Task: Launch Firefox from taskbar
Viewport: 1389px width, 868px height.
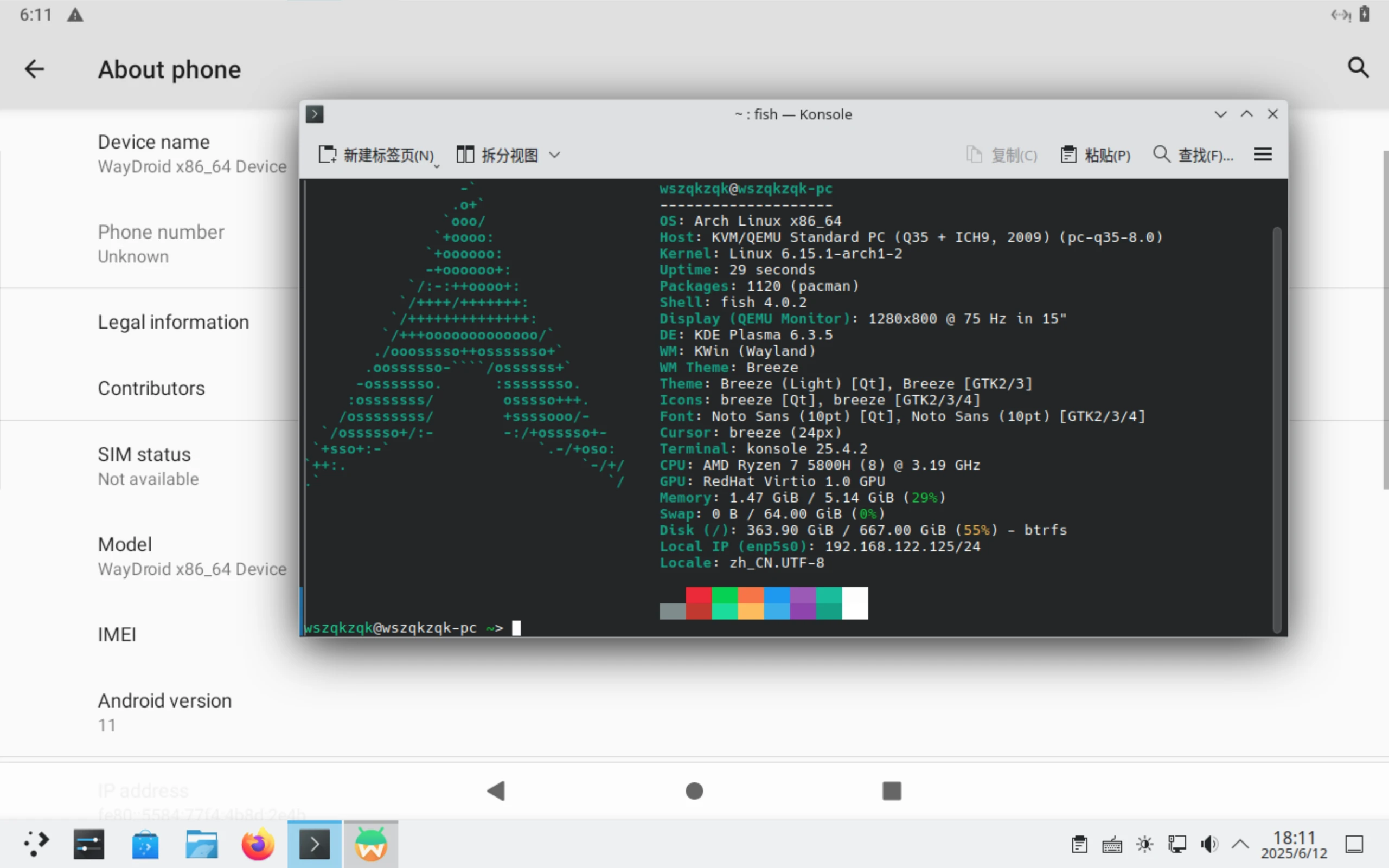Action: click(258, 845)
